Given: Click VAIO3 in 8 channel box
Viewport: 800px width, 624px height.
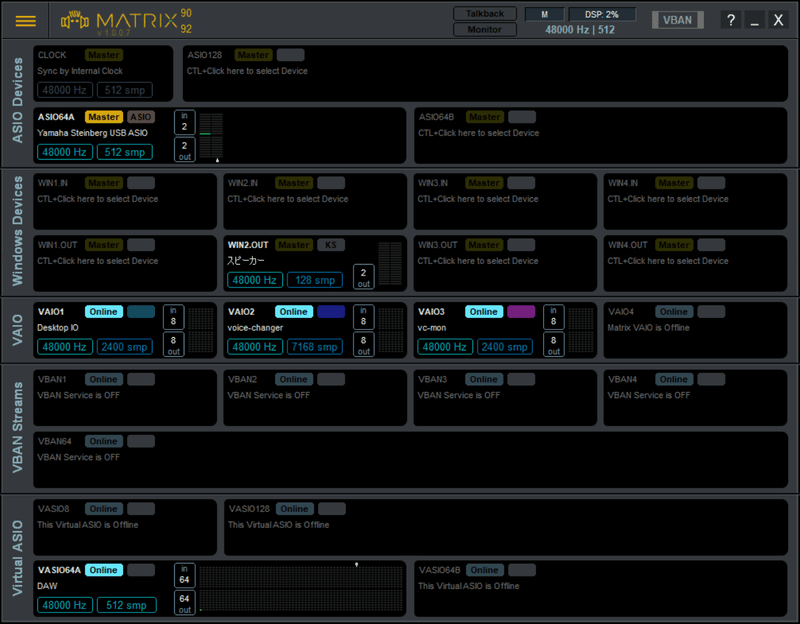Looking at the screenshot, I should (x=554, y=317).
